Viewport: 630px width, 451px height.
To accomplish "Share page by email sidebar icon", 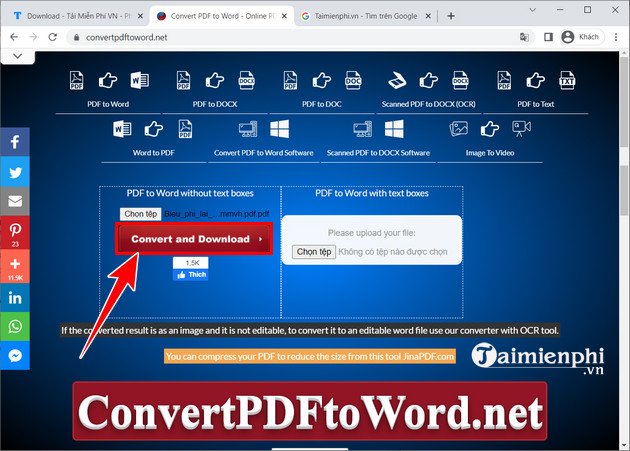I will 15,201.
